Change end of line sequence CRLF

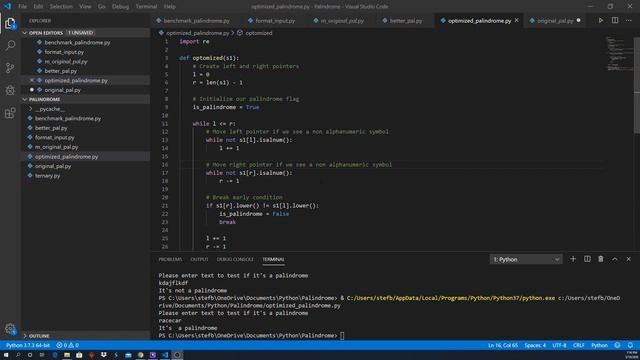578,345
